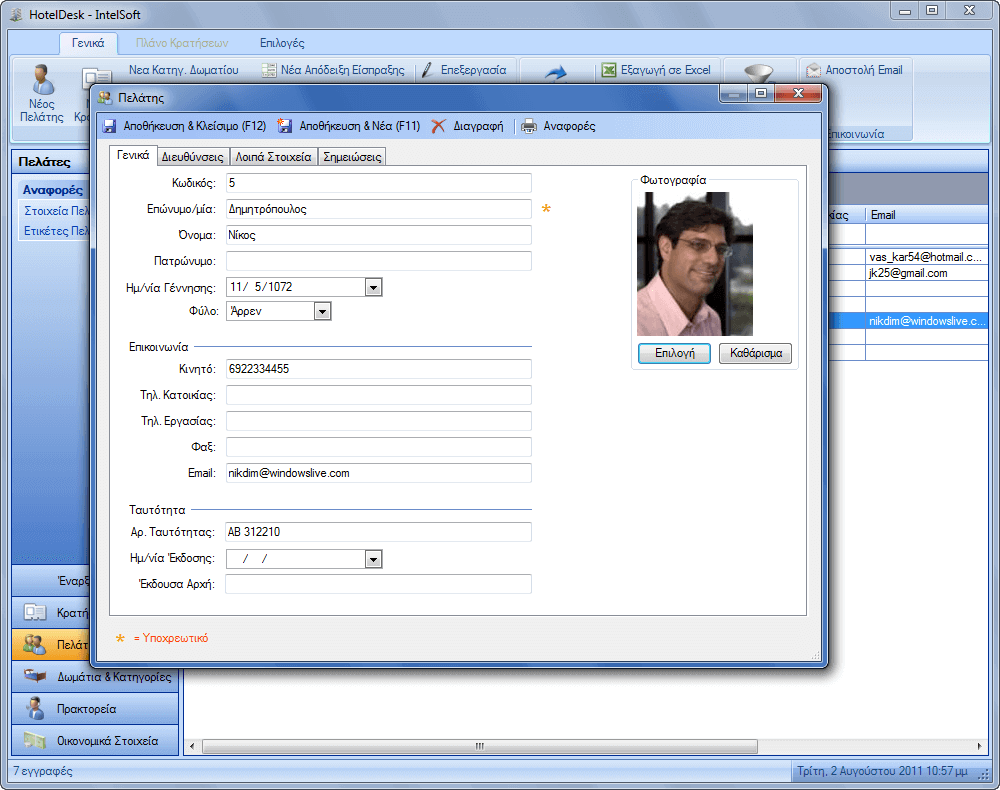Click the Καθάρισμα button under the photo
The image size is (1000, 790).
(x=755, y=354)
